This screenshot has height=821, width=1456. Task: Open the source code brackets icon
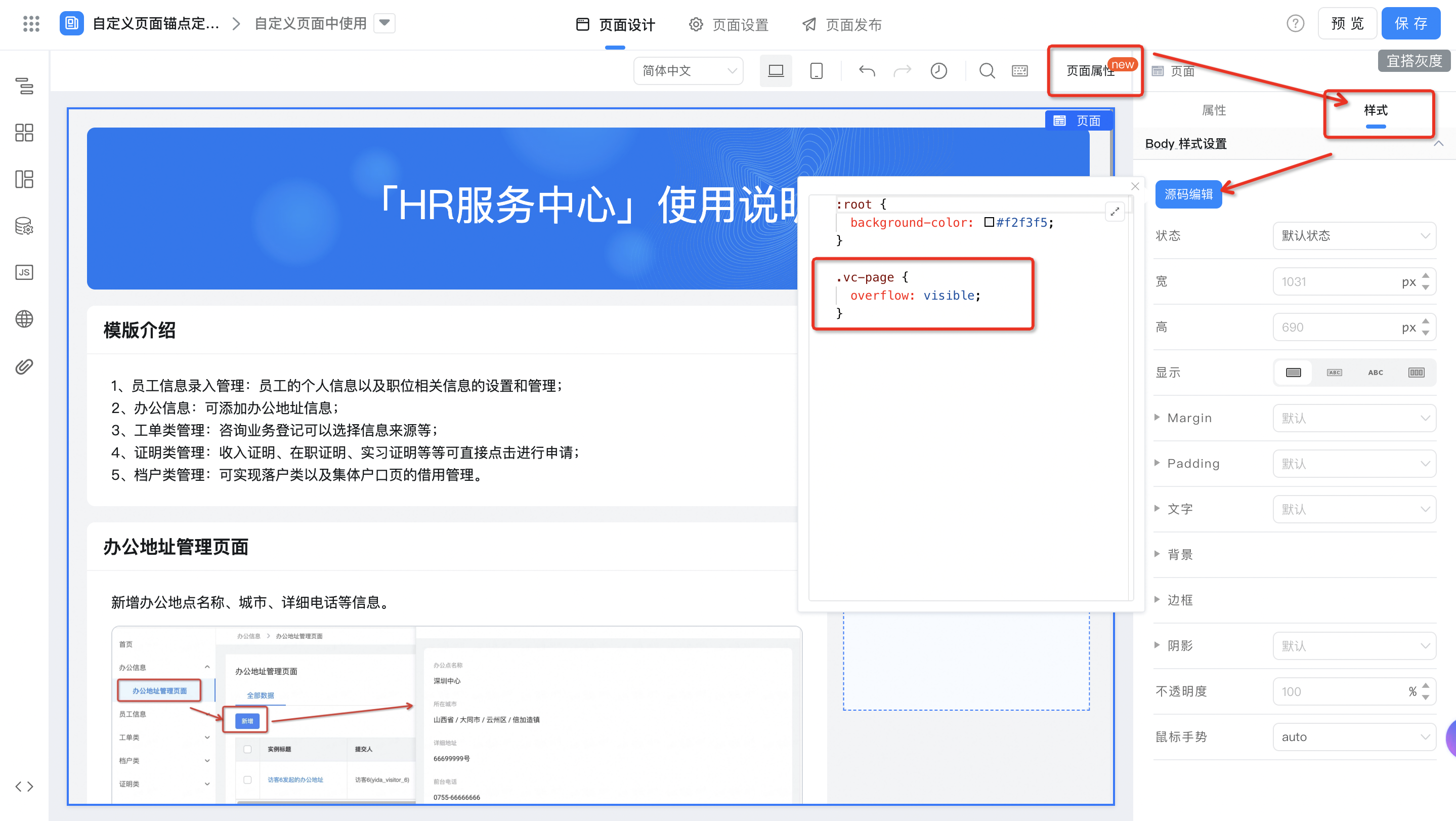pos(24,787)
